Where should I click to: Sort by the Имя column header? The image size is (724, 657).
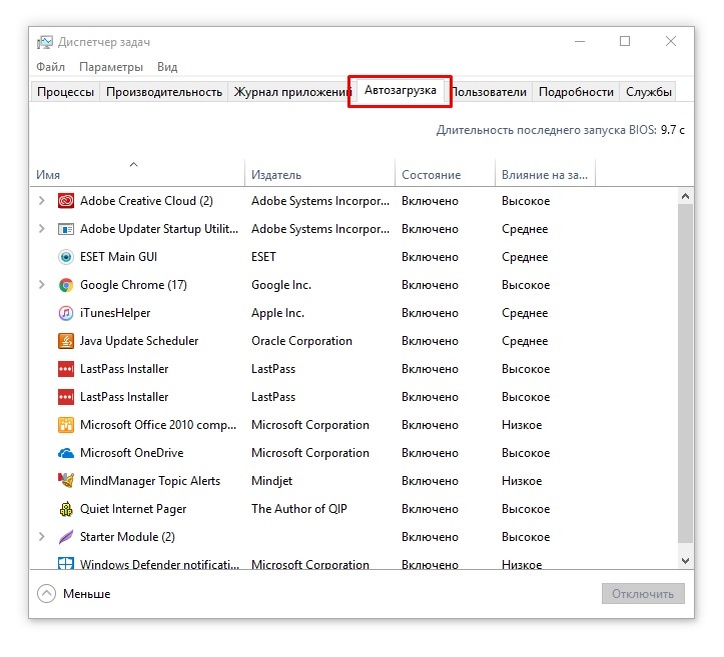[137, 172]
